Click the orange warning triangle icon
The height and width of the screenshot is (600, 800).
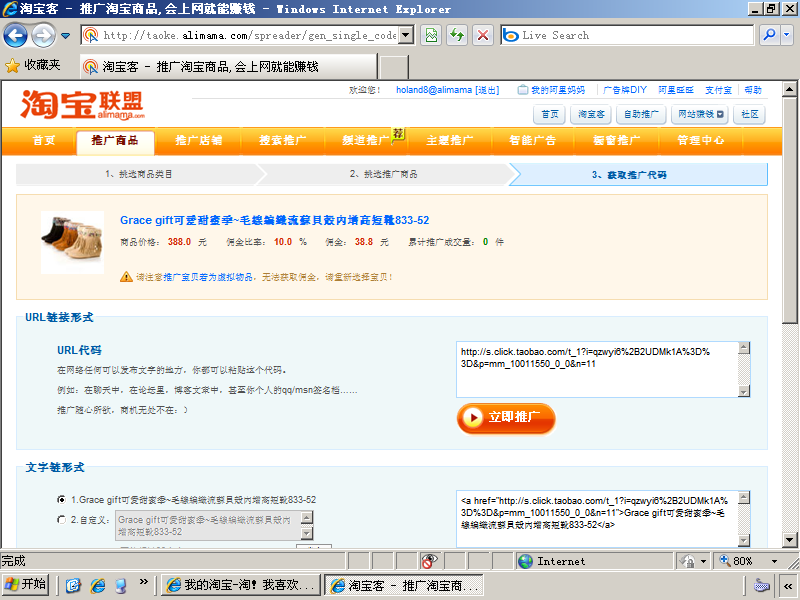click(126, 277)
